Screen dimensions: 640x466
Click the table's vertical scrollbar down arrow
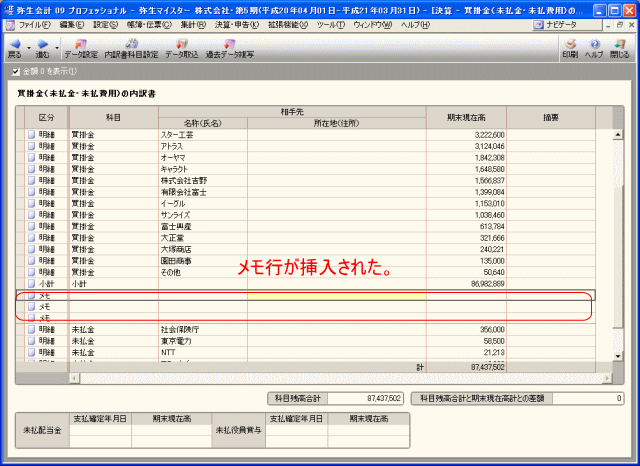[618, 356]
